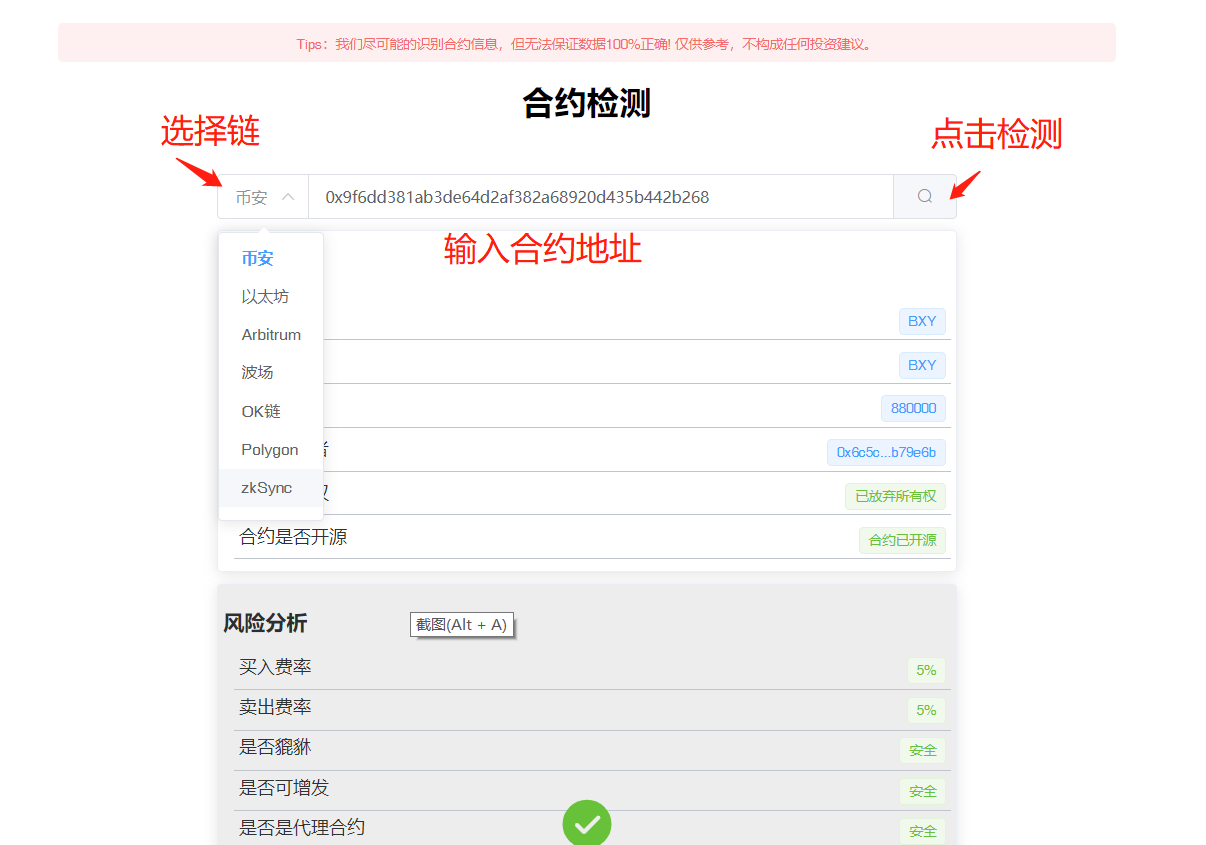Viewport: 1206px width, 845px height.
Task: Collapse dropdown using the chevron arrow
Action: pos(288,197)
